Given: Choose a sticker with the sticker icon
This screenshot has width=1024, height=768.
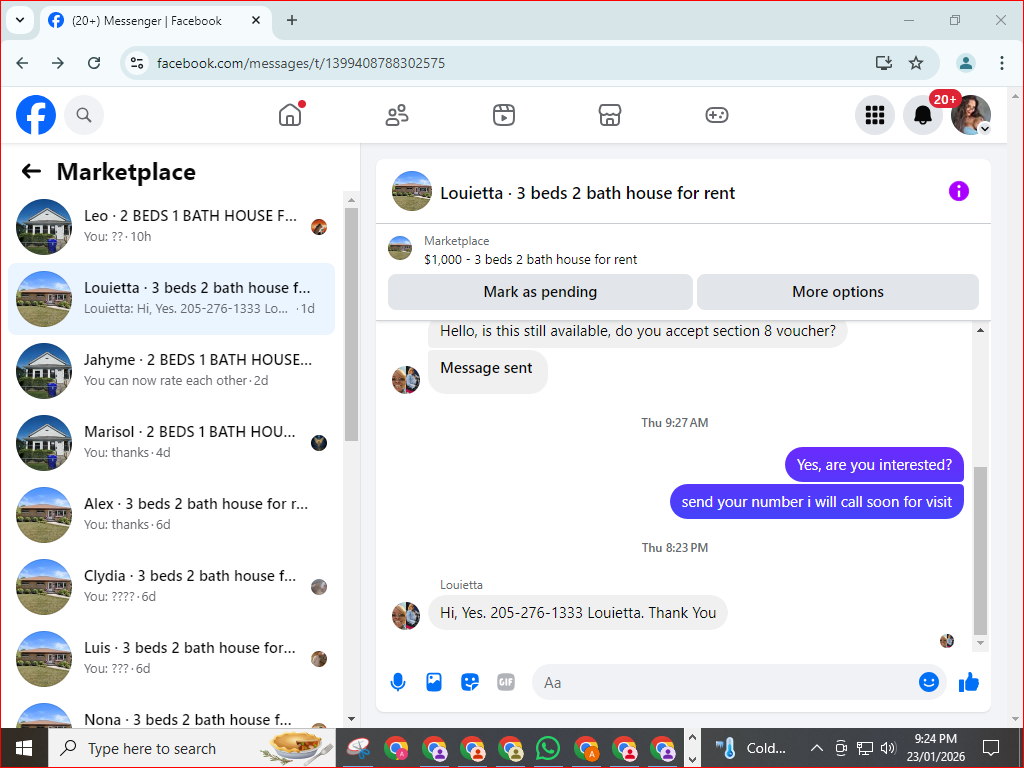Looking at the screenshot, I should [470, 682].
